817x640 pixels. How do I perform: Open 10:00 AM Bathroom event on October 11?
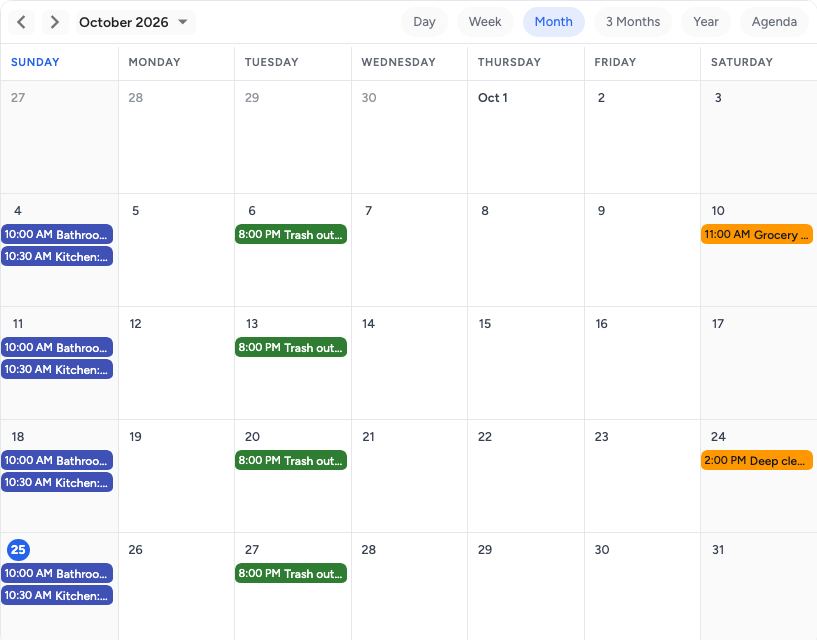[x=57, y=348]
